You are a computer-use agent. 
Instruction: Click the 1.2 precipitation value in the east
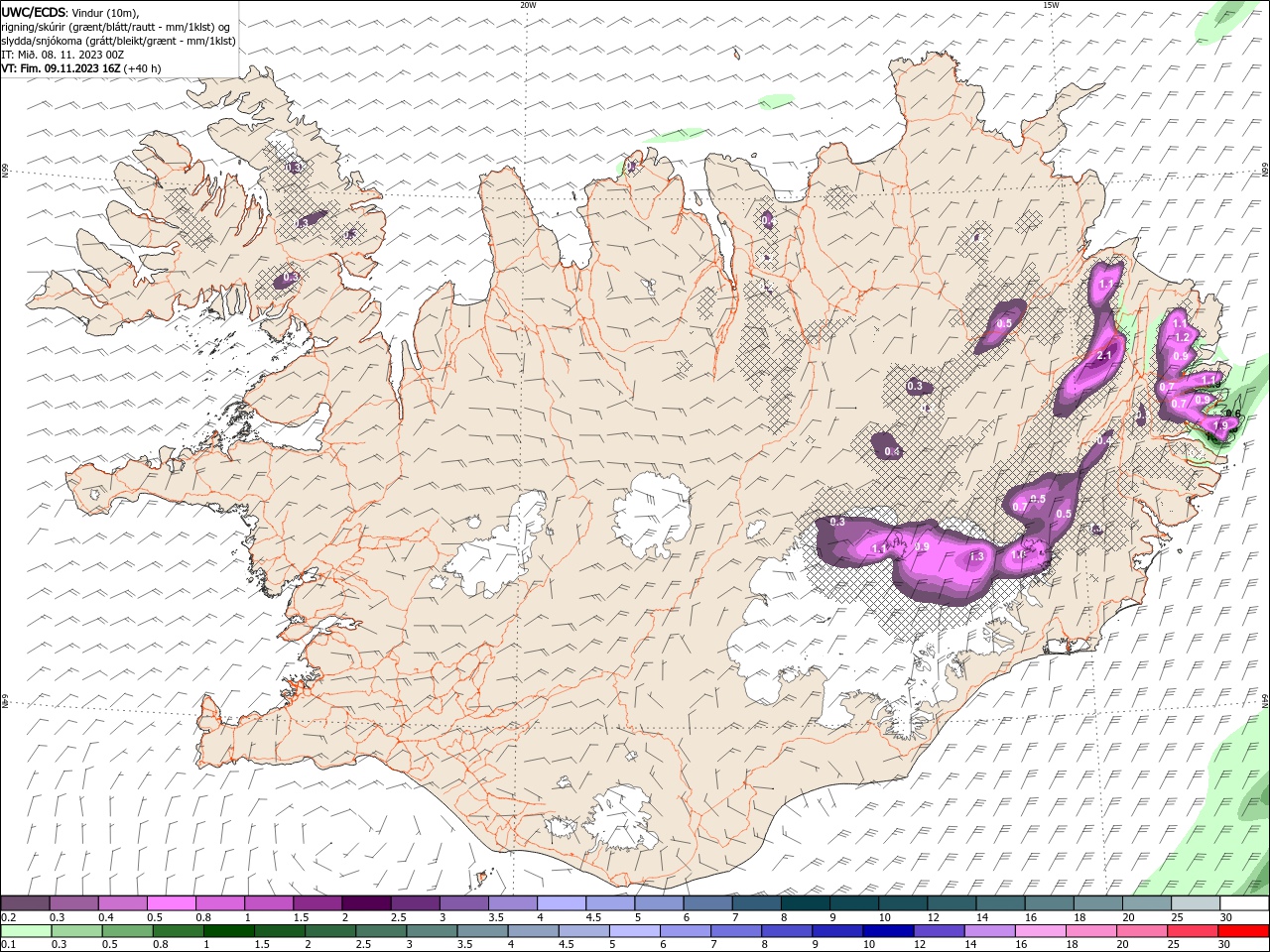click(1182, 338)
